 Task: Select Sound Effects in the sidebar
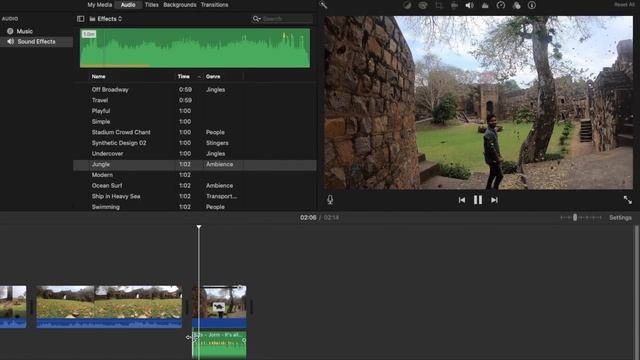click(x=36, y=41)
